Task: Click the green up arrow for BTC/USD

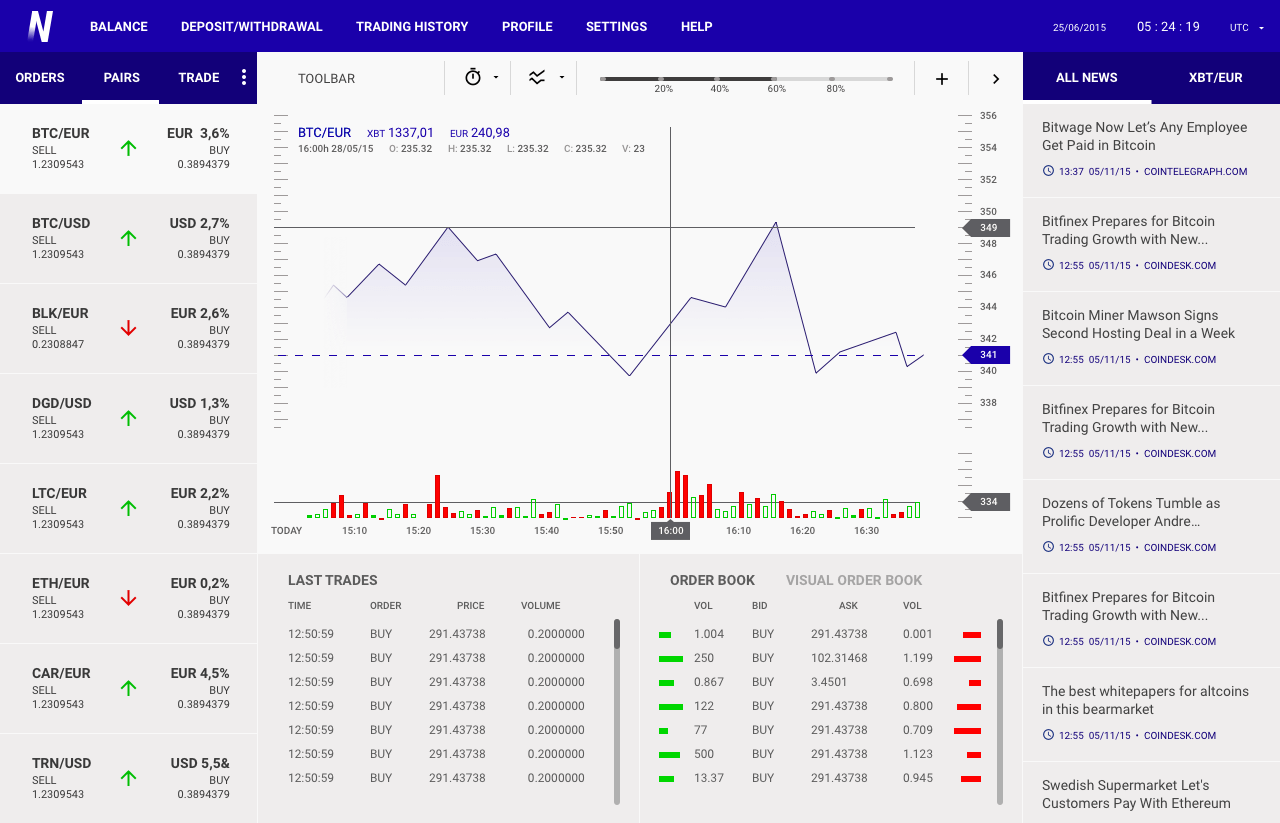Action: coord(128,238)
